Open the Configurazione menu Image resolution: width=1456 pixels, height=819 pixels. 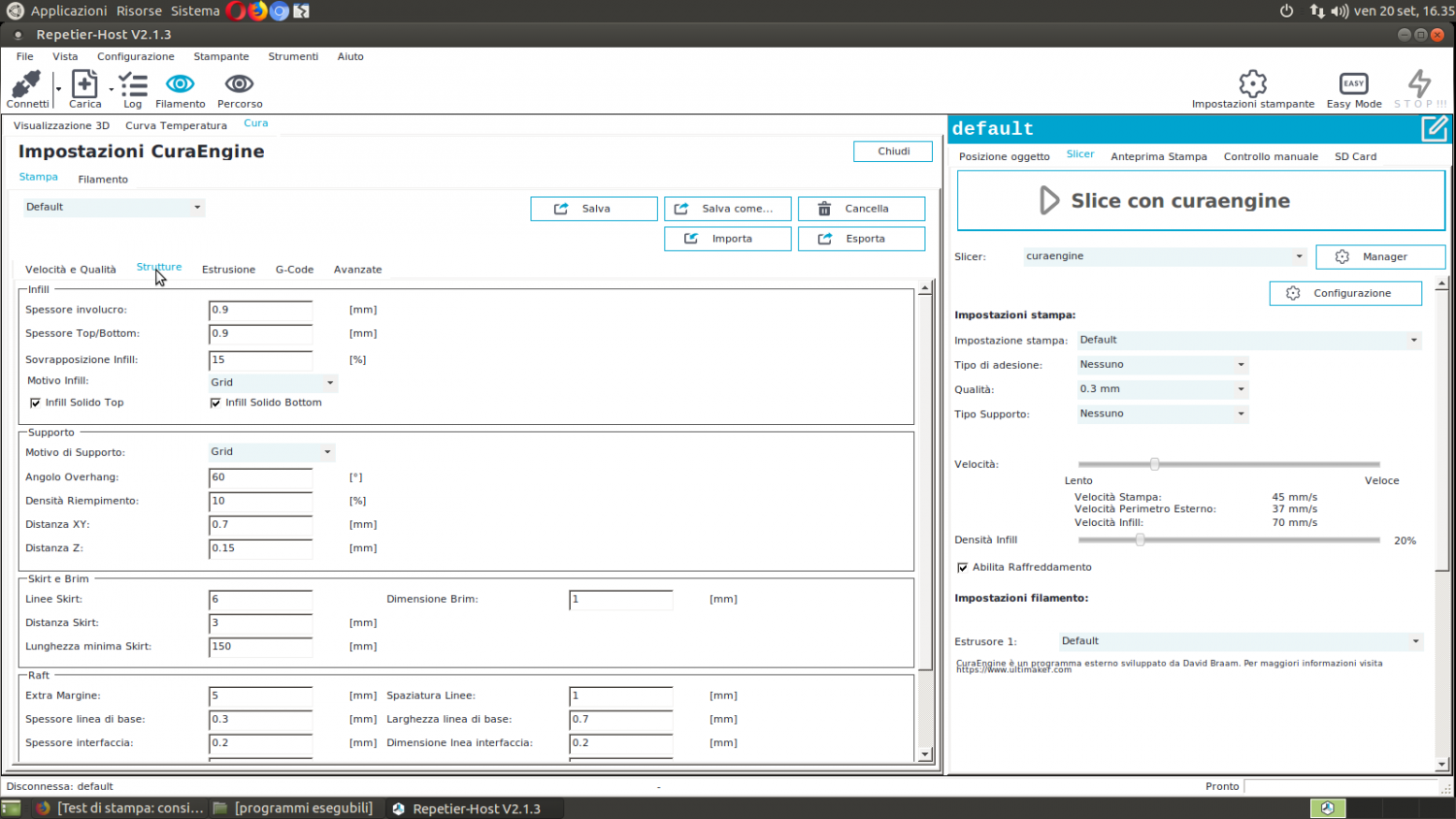point(136,57)
